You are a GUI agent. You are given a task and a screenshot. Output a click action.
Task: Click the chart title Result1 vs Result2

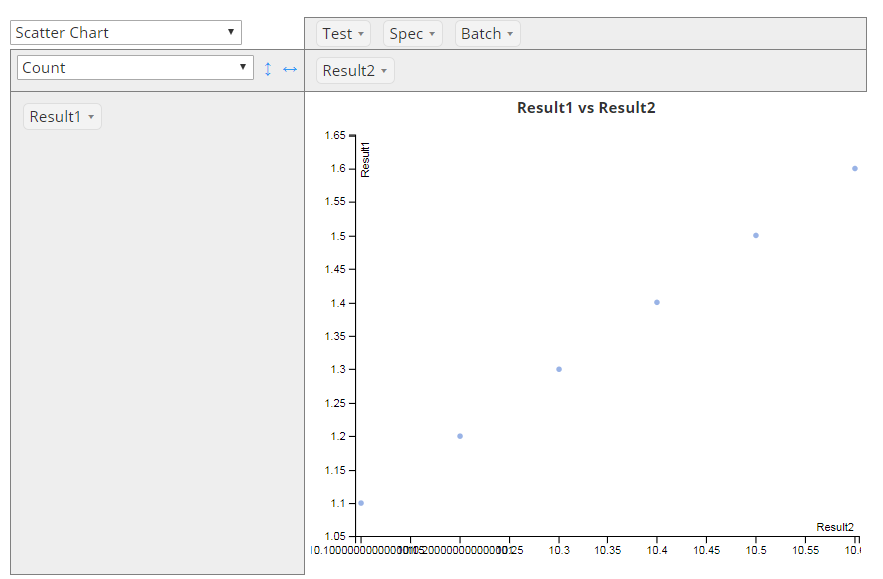pyautogui.click(x=586, y=108)
